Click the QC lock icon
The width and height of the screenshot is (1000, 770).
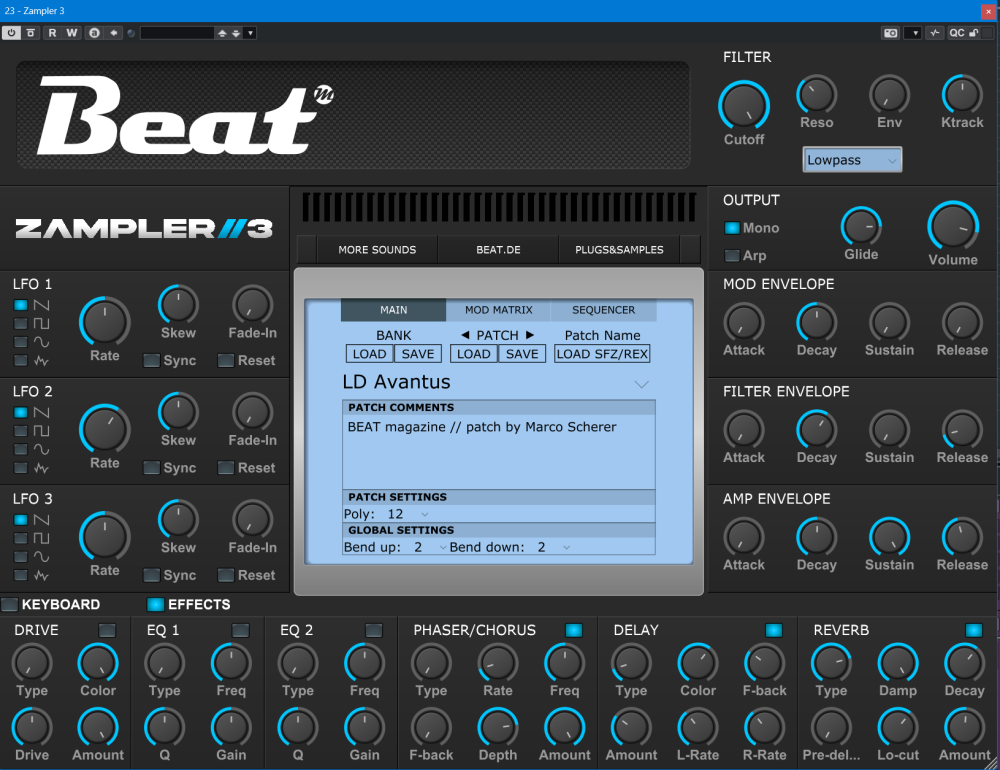point(973,33)
